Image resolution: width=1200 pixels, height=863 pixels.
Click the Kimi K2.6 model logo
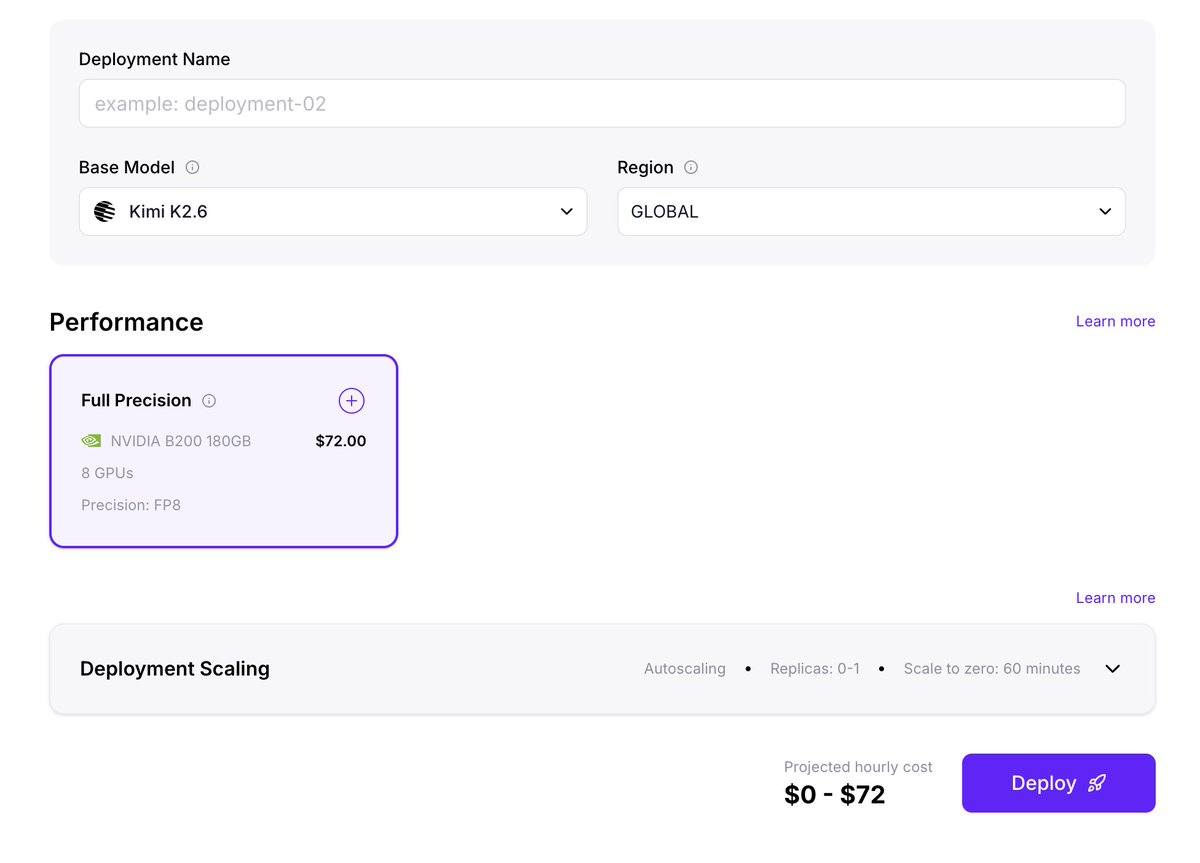pos(105,212)
